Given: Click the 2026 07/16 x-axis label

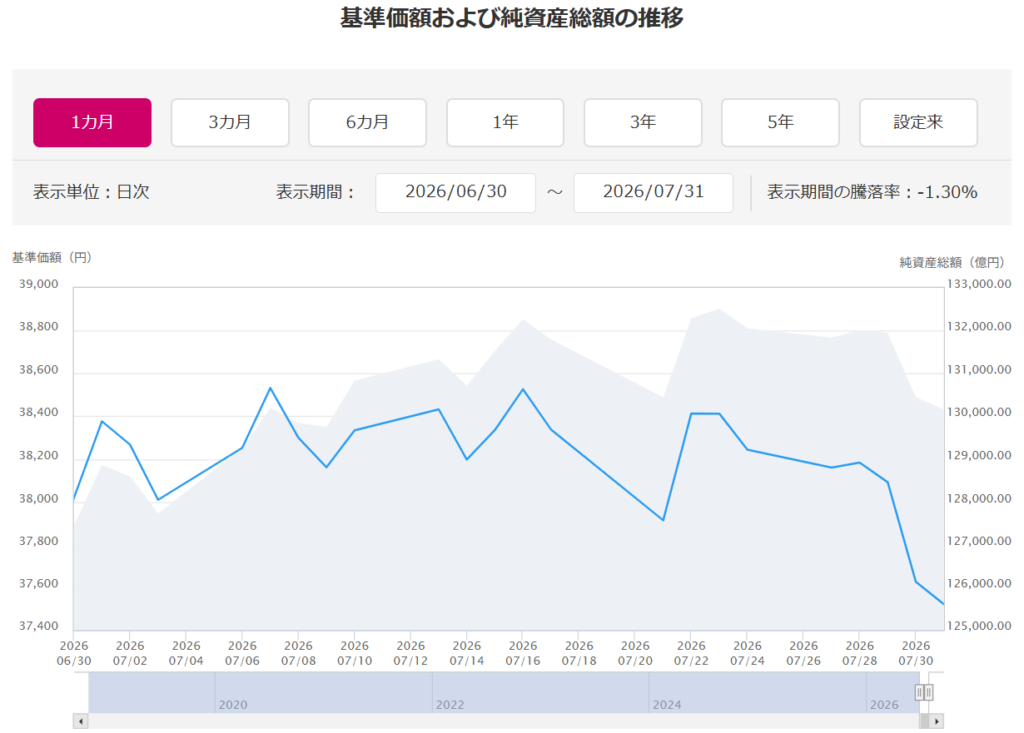Looking at the screenshot, I should 523,653.
